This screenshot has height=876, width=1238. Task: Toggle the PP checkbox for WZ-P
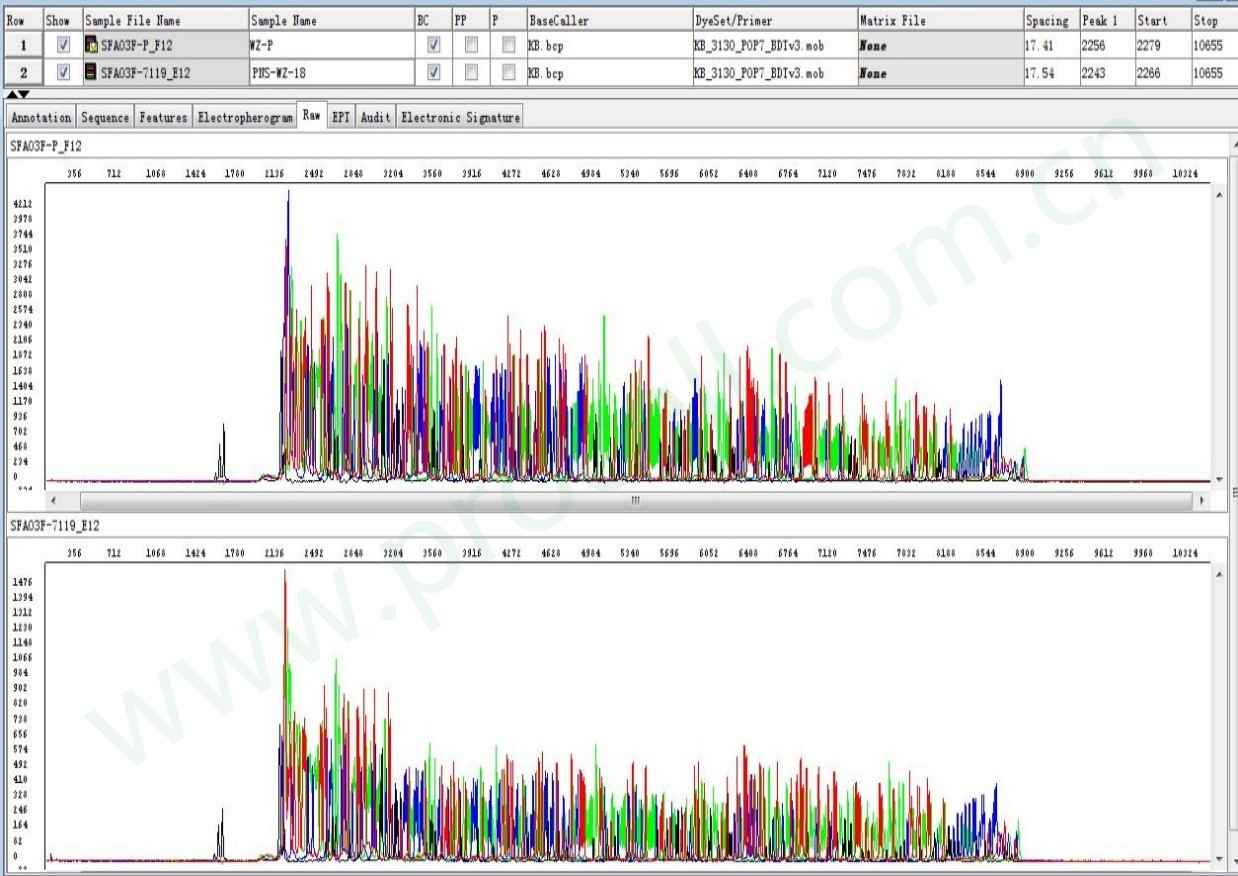pyautogui.click(x=471, y=44)
